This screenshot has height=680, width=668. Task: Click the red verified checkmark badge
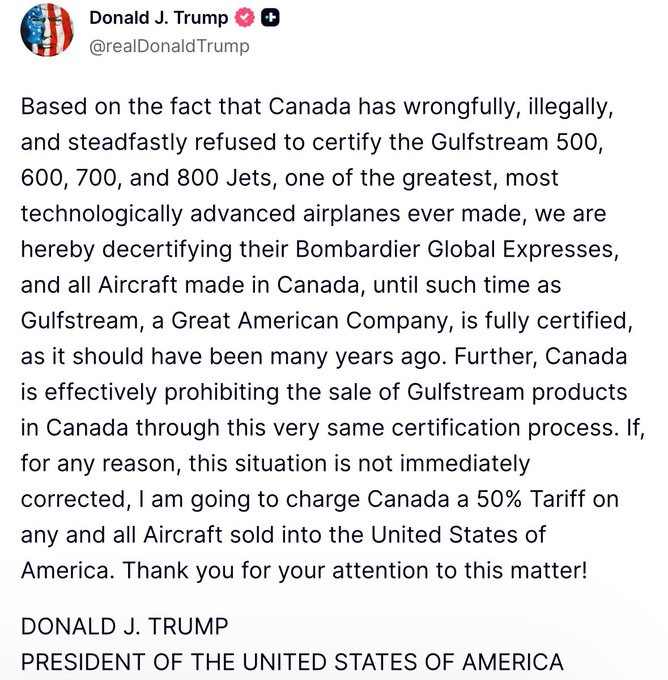tap(245, 19)
